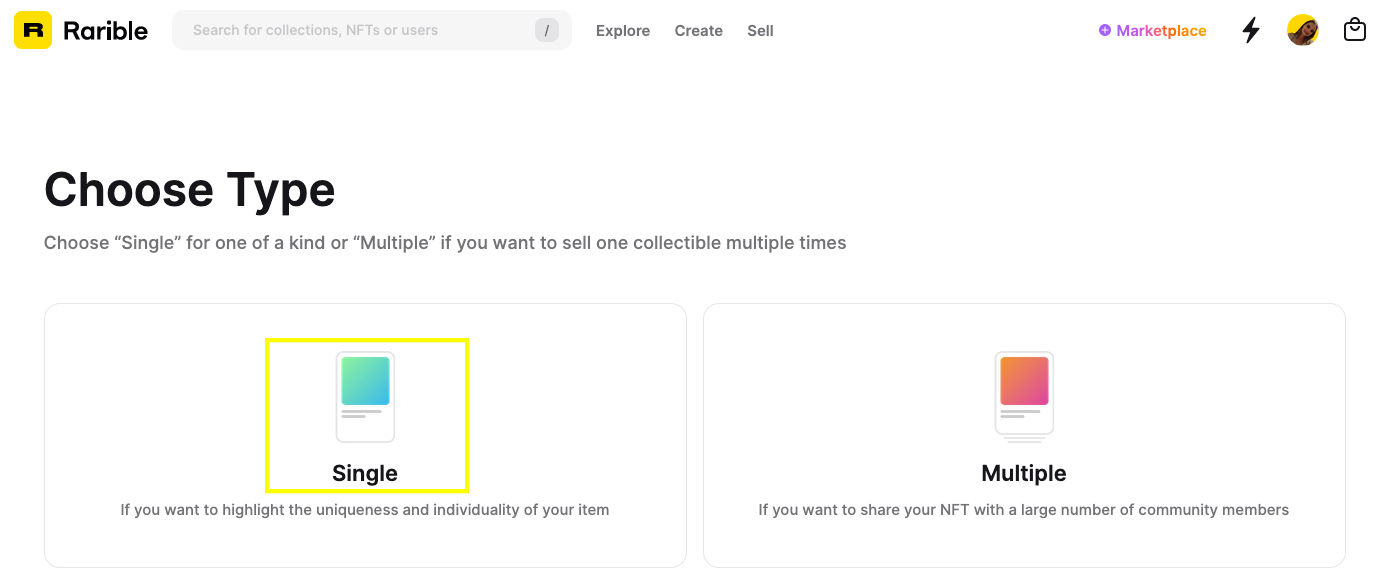Open the Explore menu
Image resolution: width=1384 pixels, height=584 pixels.
click(x=622, y=30)
